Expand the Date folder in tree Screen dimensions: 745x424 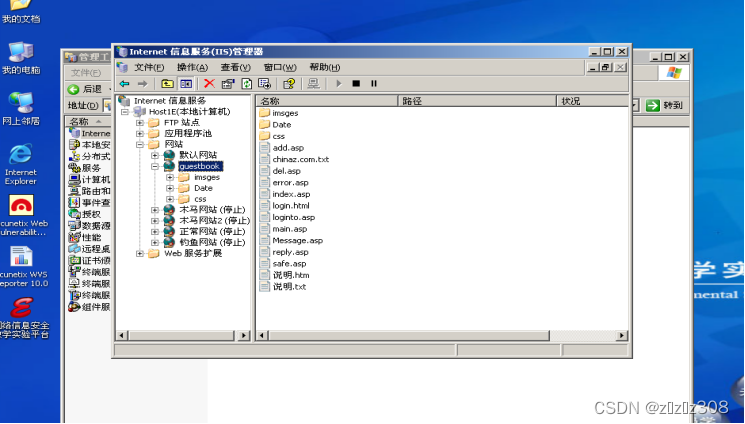tap(170, 188)
